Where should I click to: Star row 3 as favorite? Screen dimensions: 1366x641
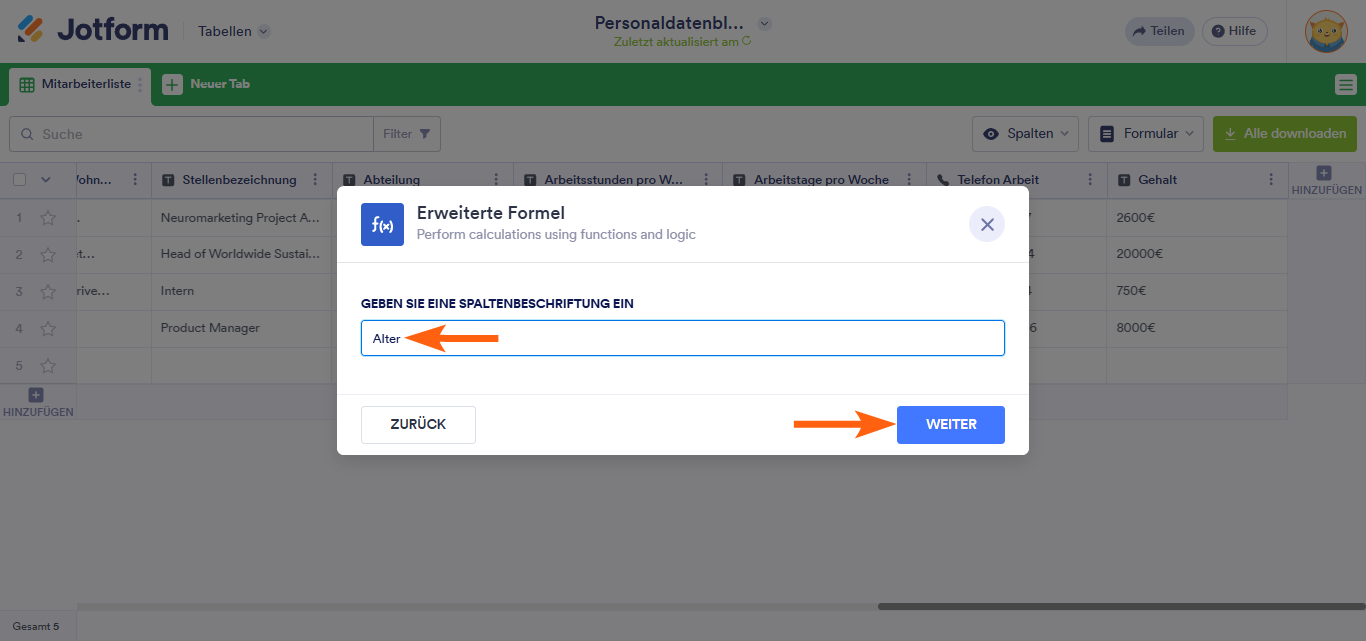pos(48,292)
